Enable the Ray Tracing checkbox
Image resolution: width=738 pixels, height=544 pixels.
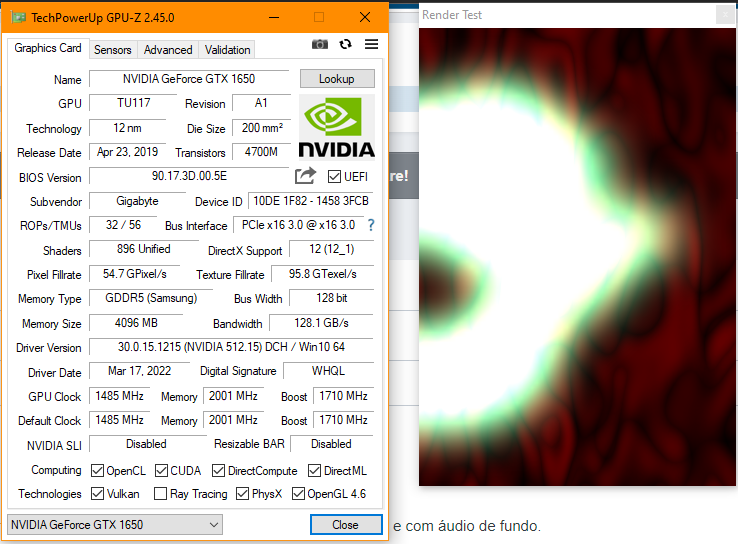pos(160,494)
